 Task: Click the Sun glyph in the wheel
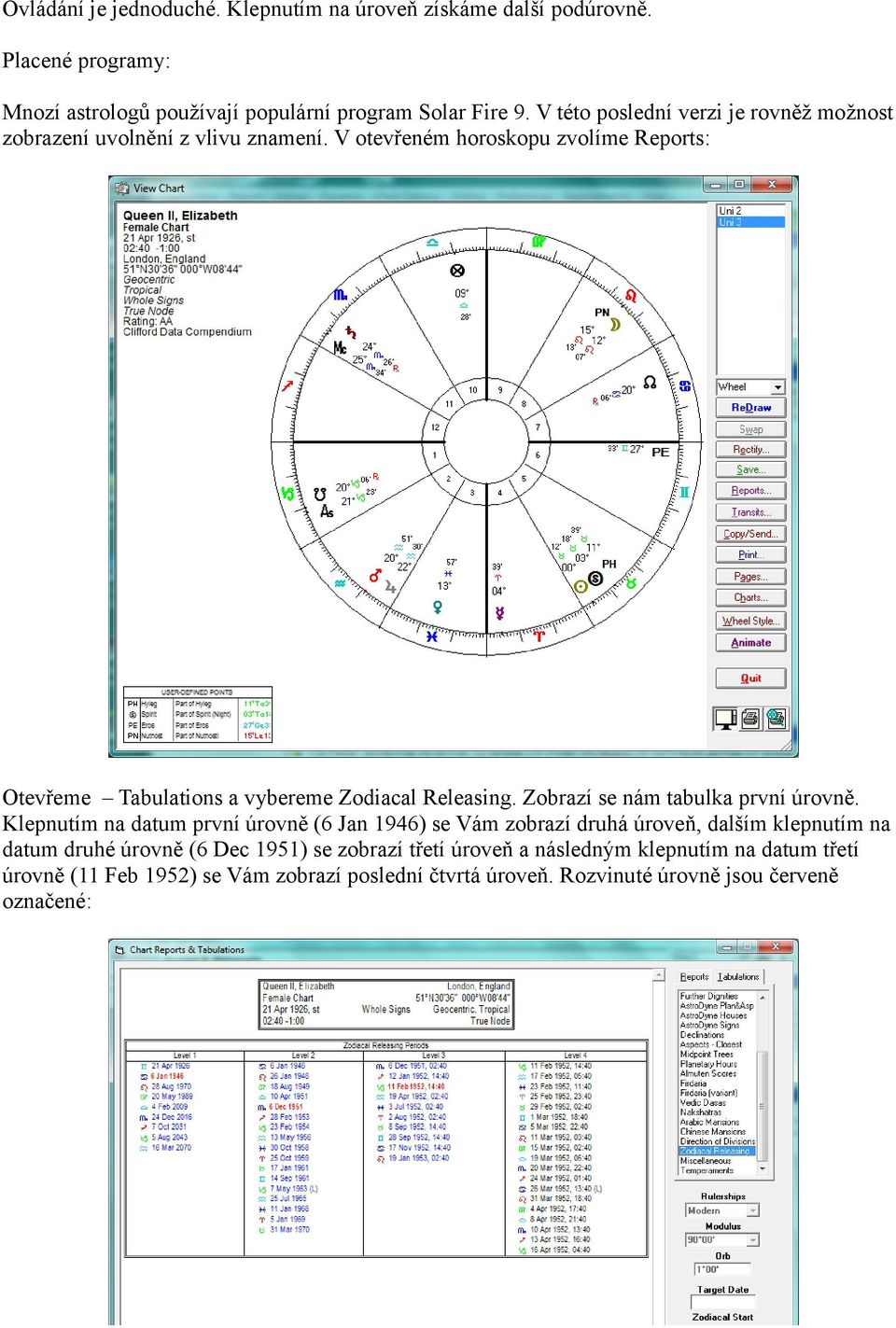tap(581, 586)
